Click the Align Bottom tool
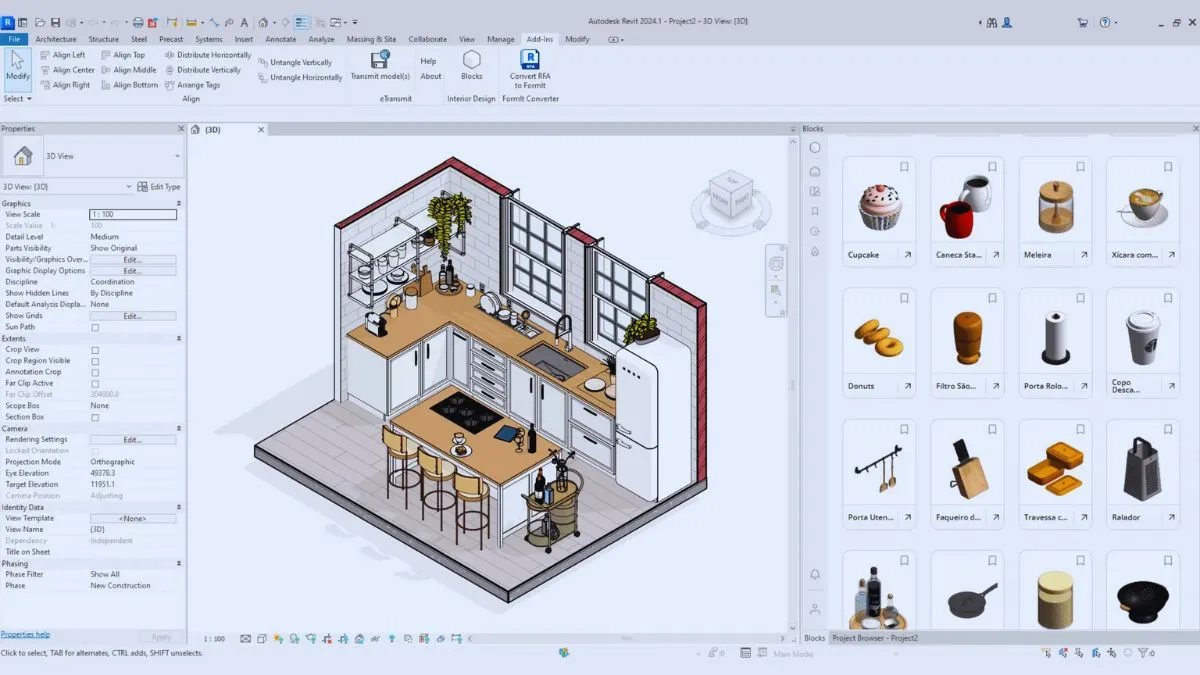The height and width of the screenshot is (675, 1200). (x=128, y=85)
